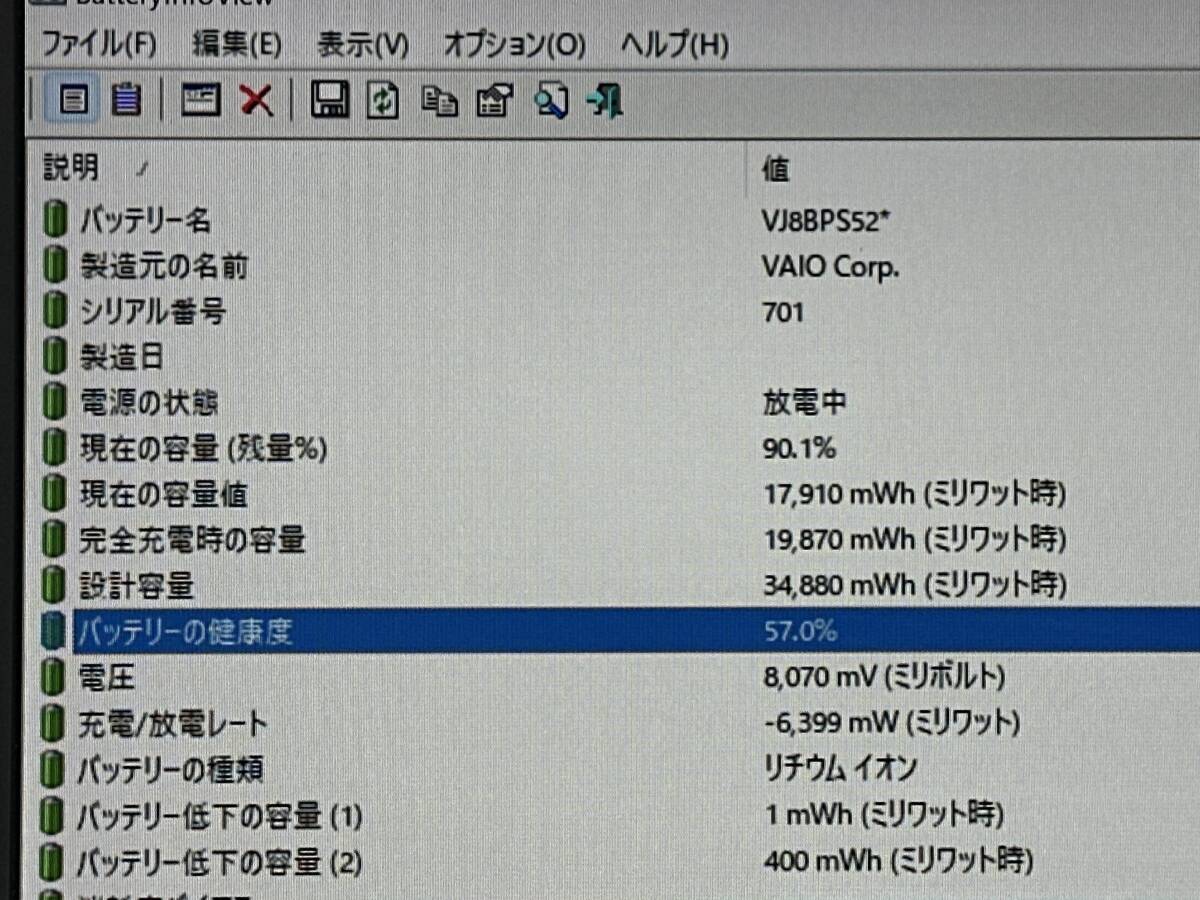Click the -6,399 mW value
Screen dimensions: 1200x900
pos(891,723)
